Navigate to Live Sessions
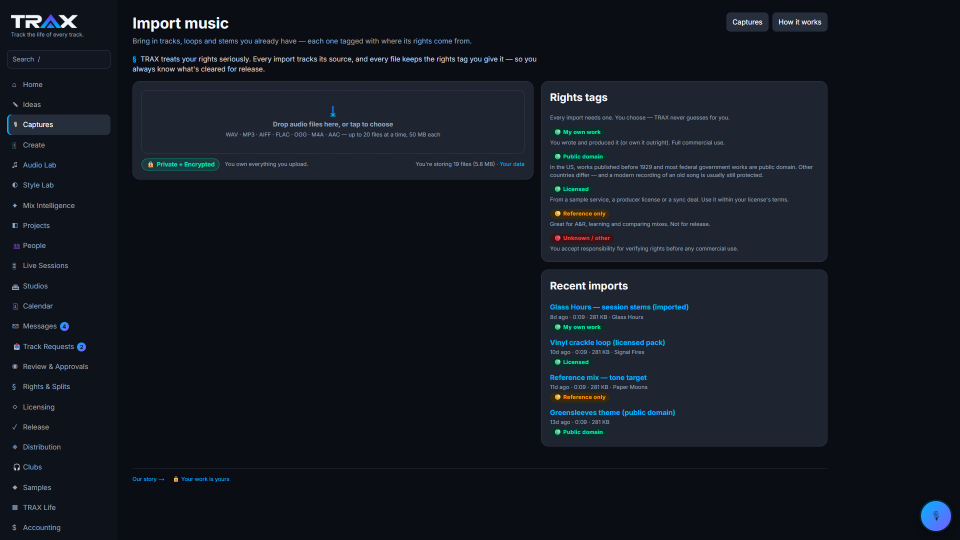 click(x=59, y=266)
